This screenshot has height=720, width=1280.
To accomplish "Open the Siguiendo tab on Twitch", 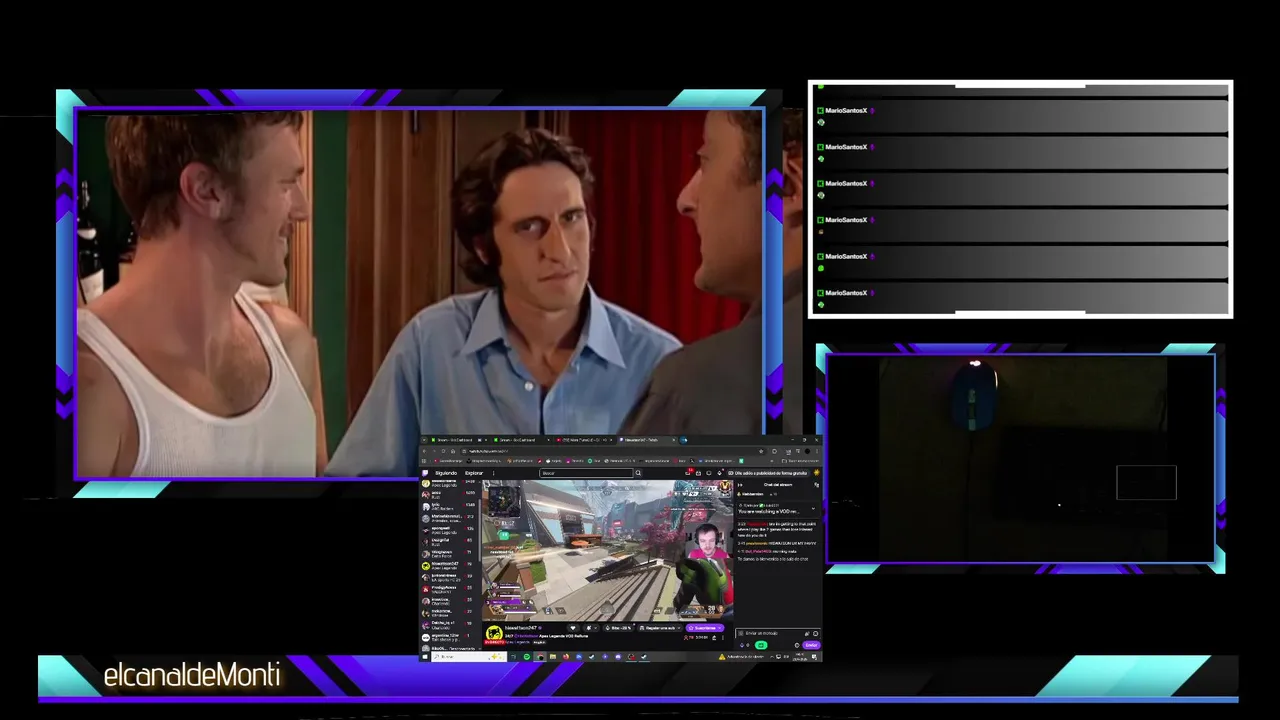I will [x=446, y=473].
